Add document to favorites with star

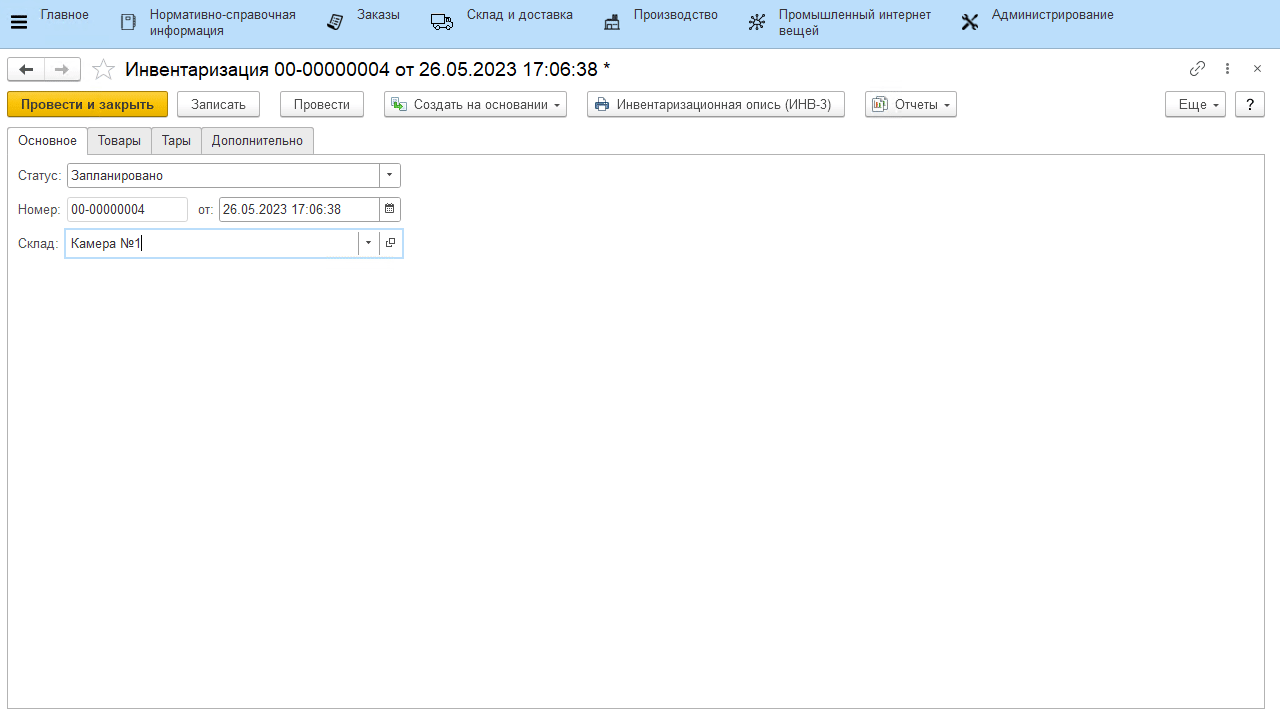pos(103,69)
